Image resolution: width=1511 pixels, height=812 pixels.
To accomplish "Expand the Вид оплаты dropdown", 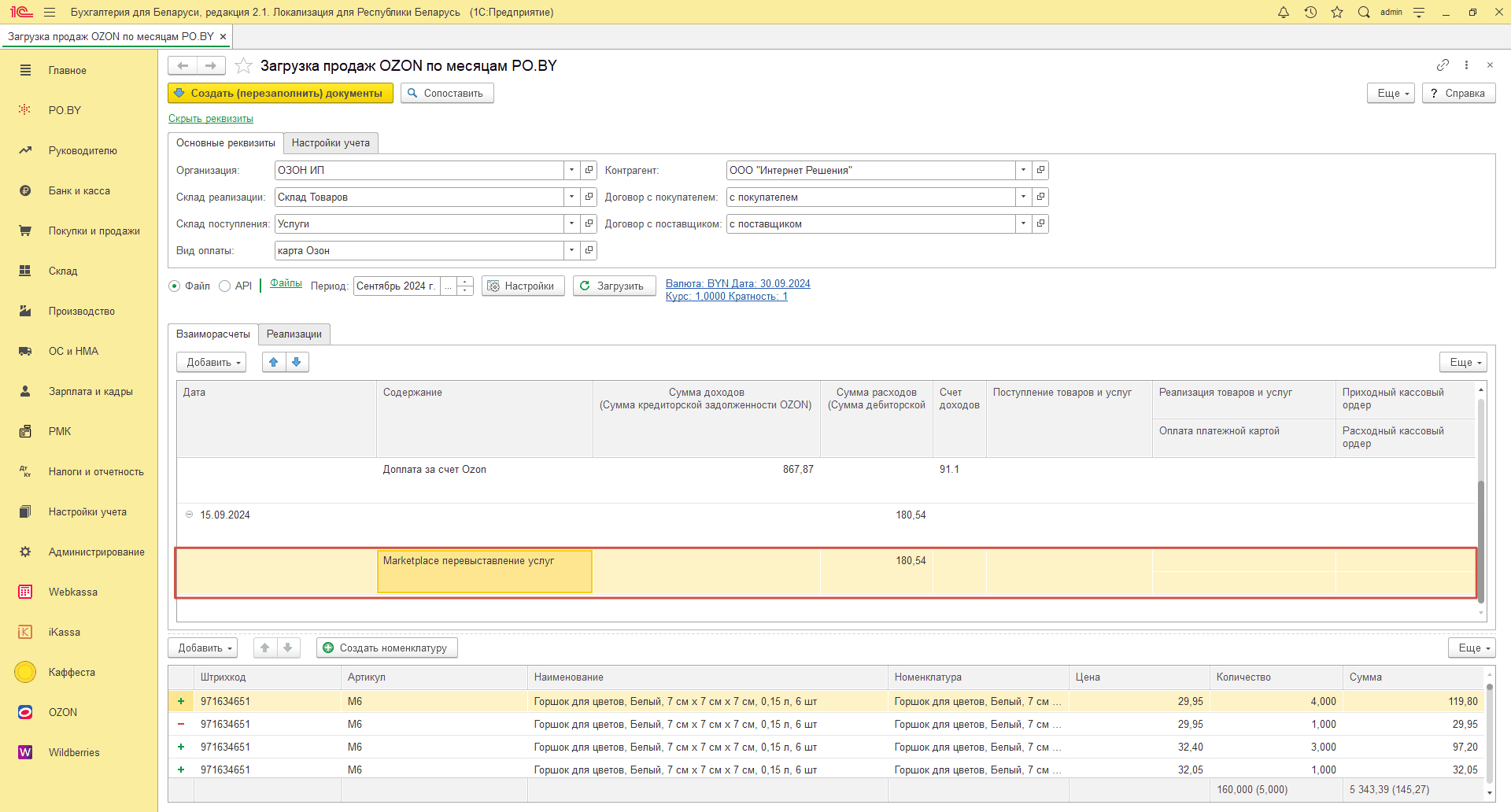I will (x=572, y=250).
